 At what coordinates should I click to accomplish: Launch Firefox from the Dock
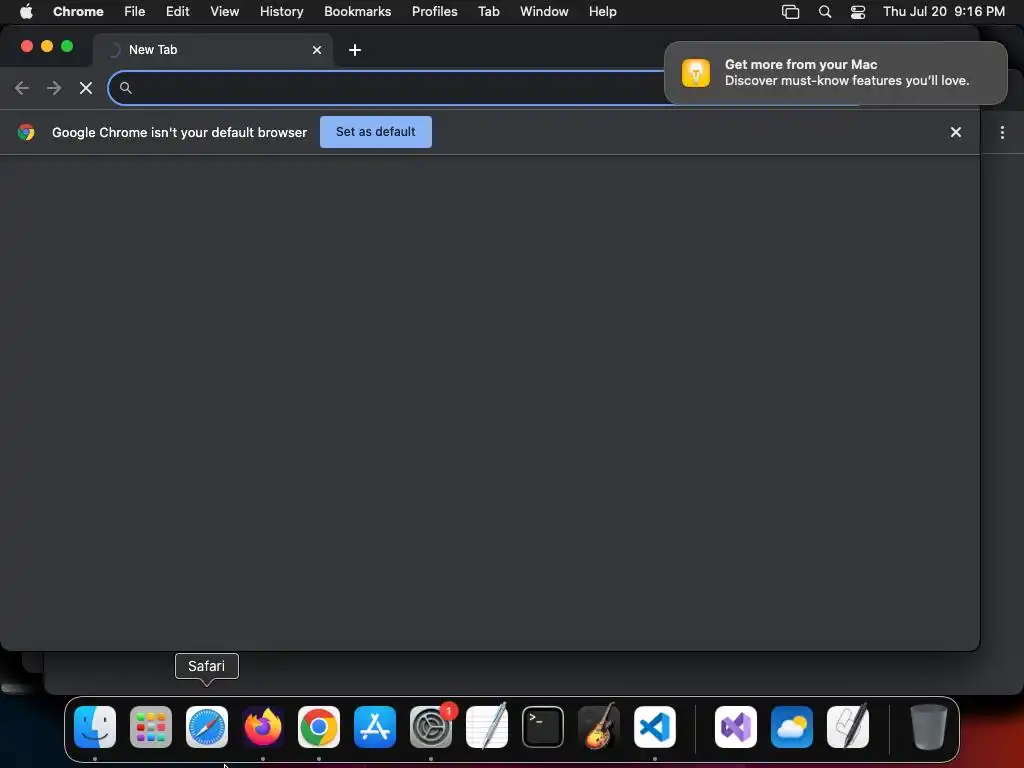click(263, 727)
